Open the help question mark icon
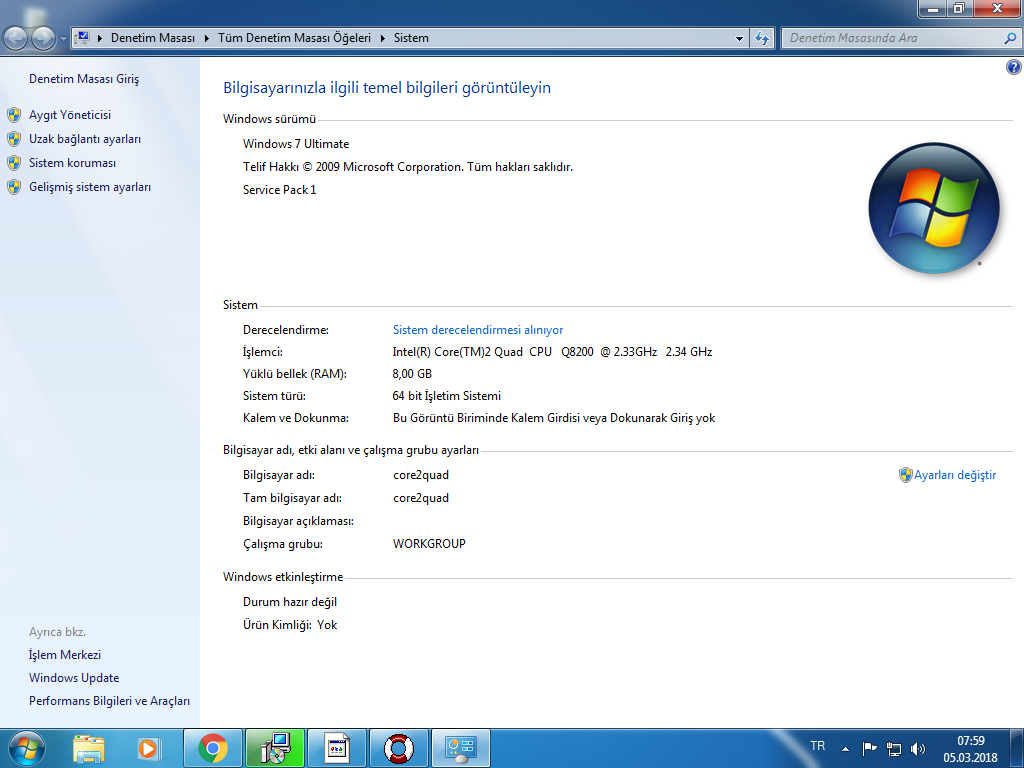Image resolution: width=1024 pixels, height=768 pixels. [x=1013, y=67]
